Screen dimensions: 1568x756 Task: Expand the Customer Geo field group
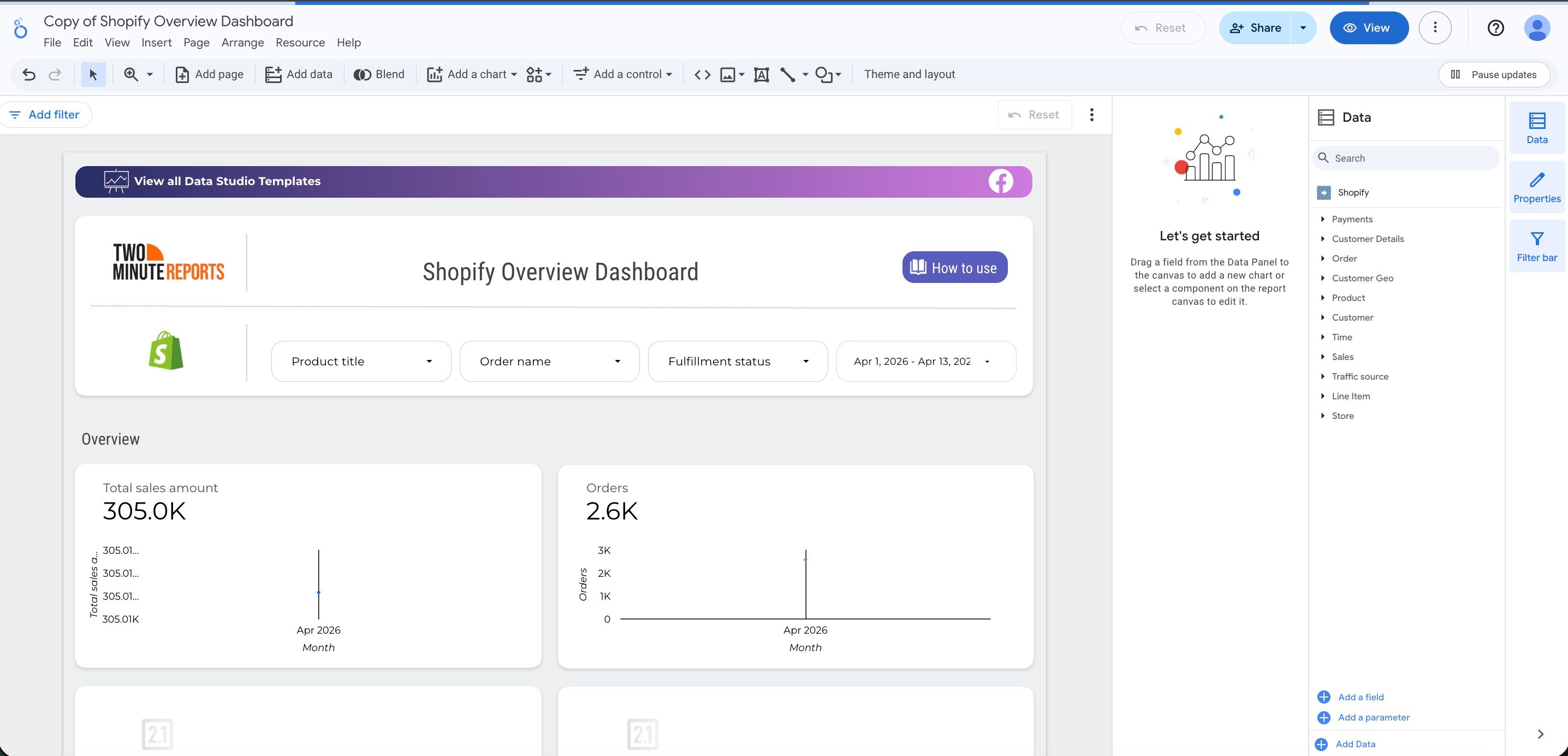(x=1362, y=279)
